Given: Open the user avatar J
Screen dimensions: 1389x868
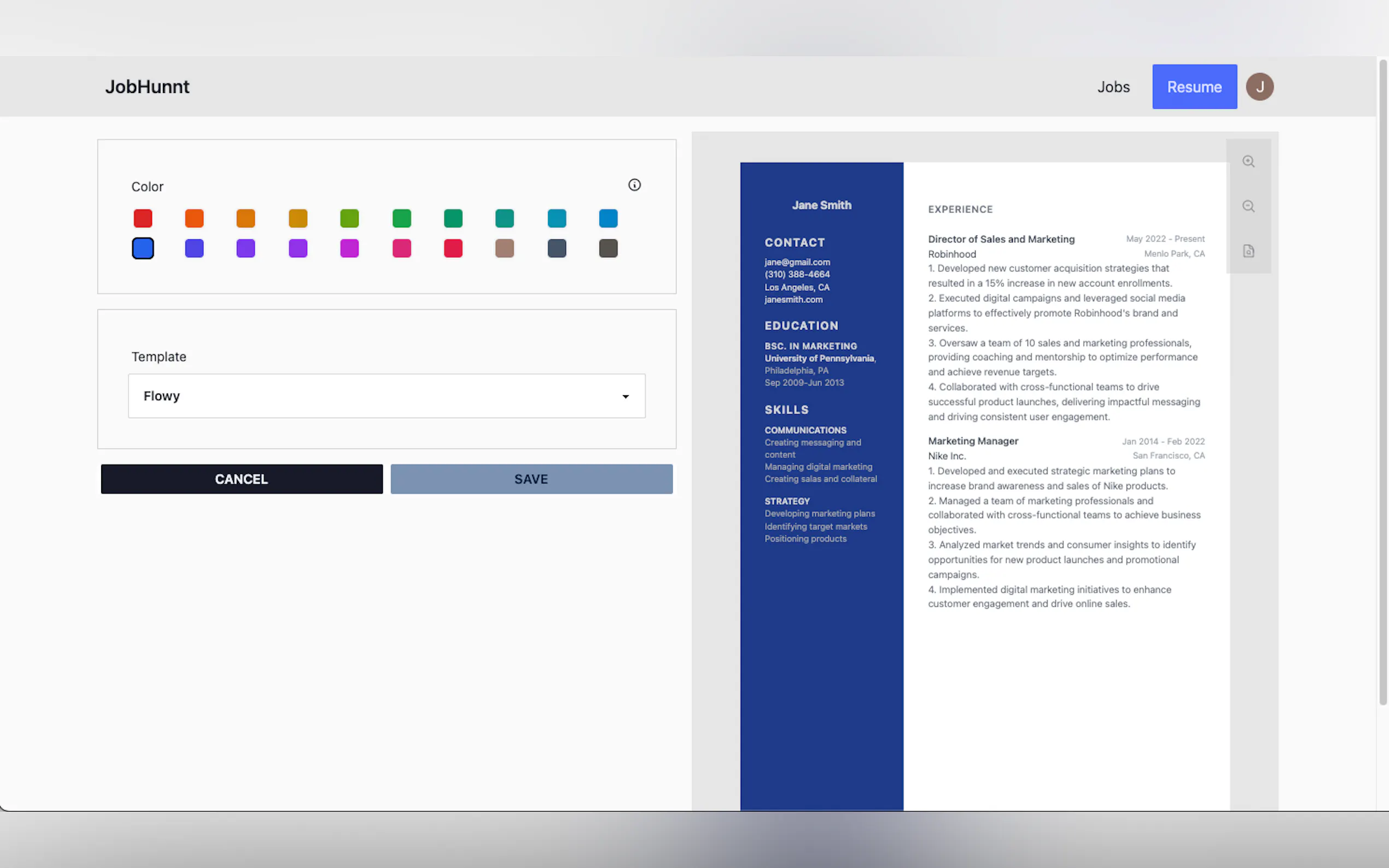Looking at the screenshot, I should [x=1259, y=87].
